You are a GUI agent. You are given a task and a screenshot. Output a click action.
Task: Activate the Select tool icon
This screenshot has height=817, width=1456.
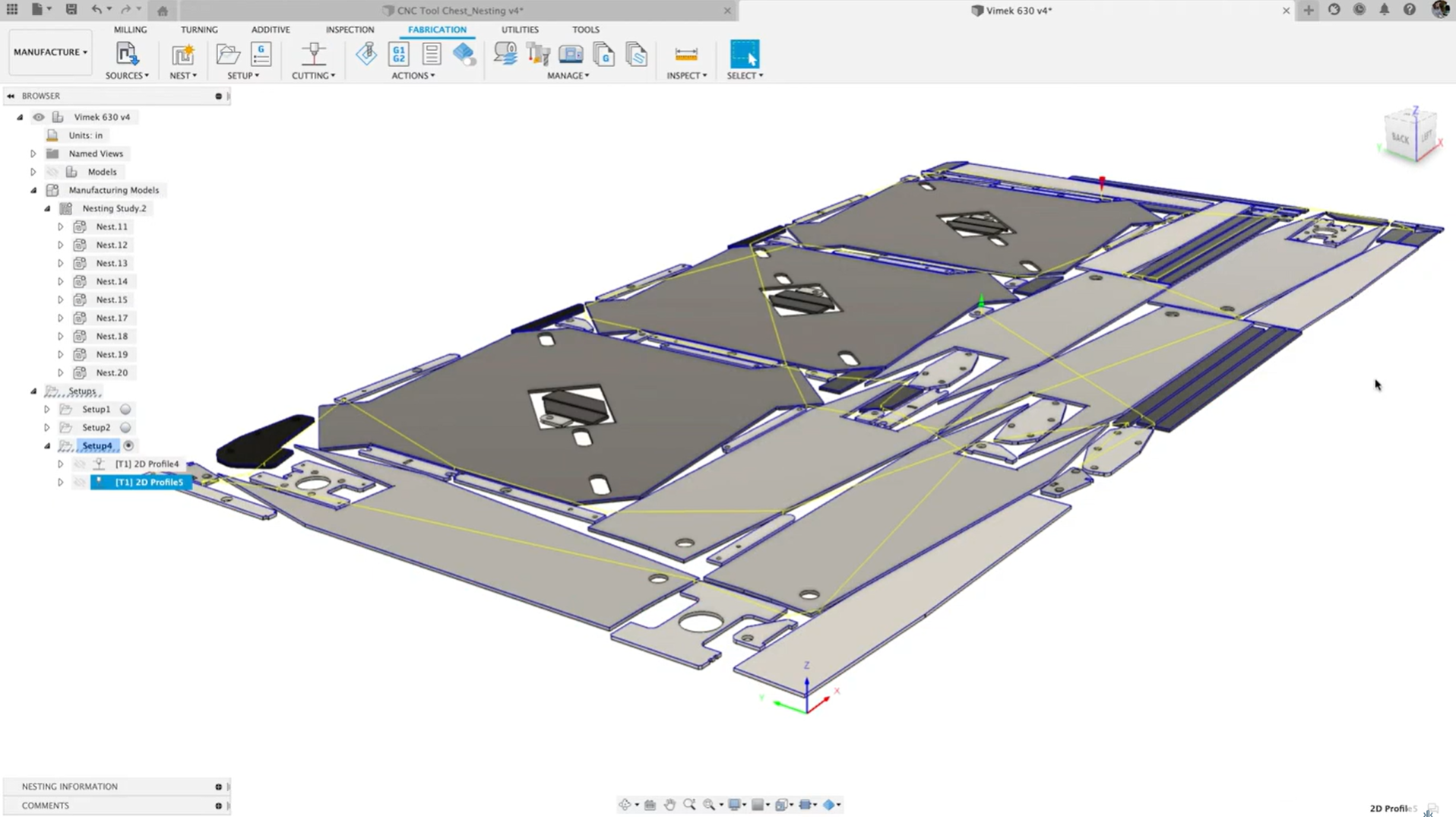point(745,54)
